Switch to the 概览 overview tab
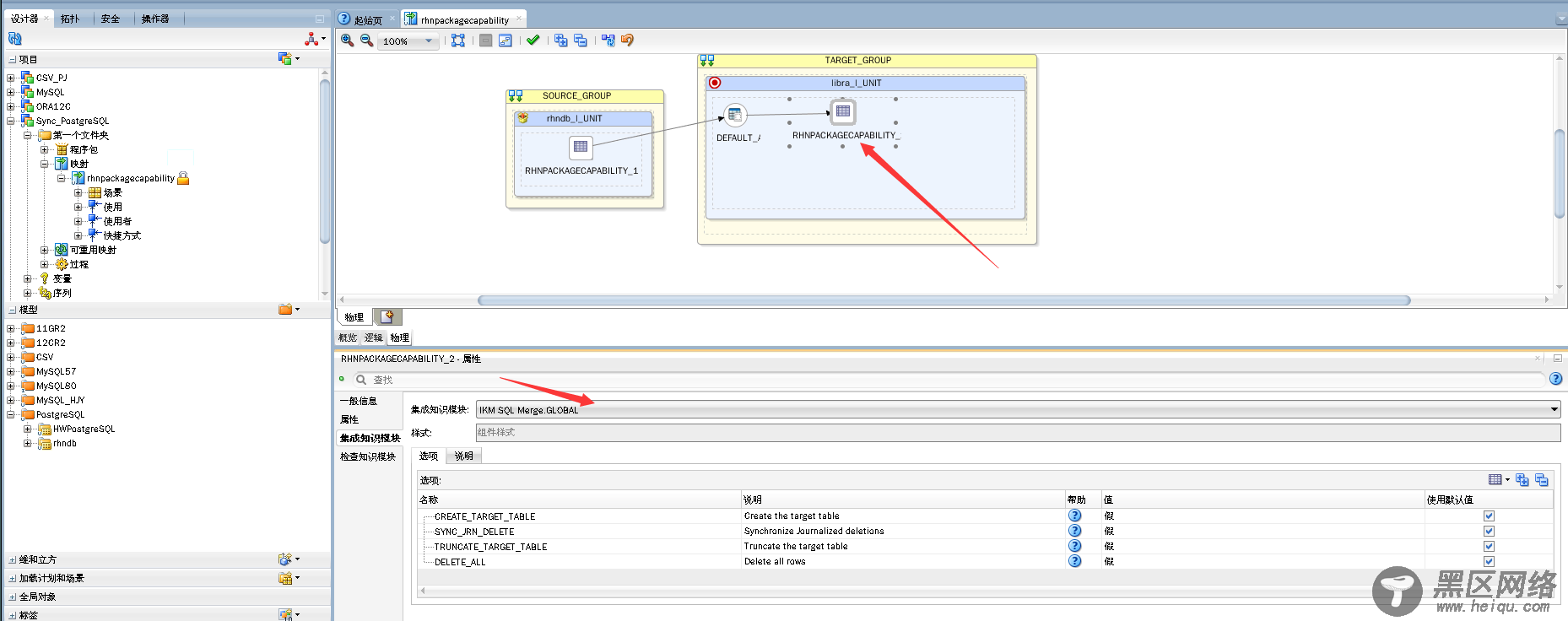The height and width of the screenshot is (621, 1568). (348, 337)
